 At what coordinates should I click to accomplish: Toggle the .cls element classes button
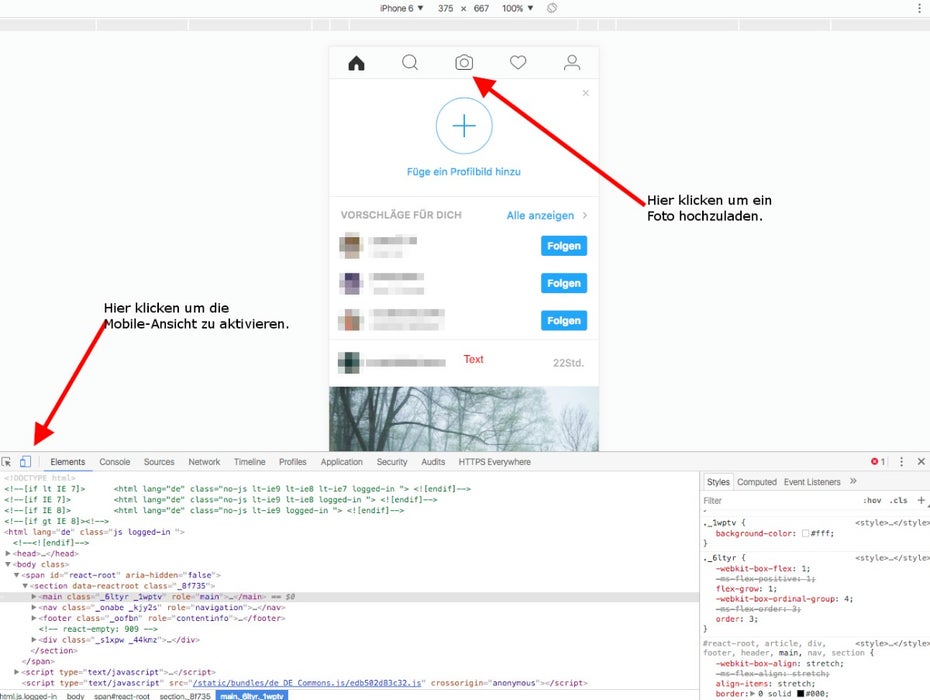899,501
